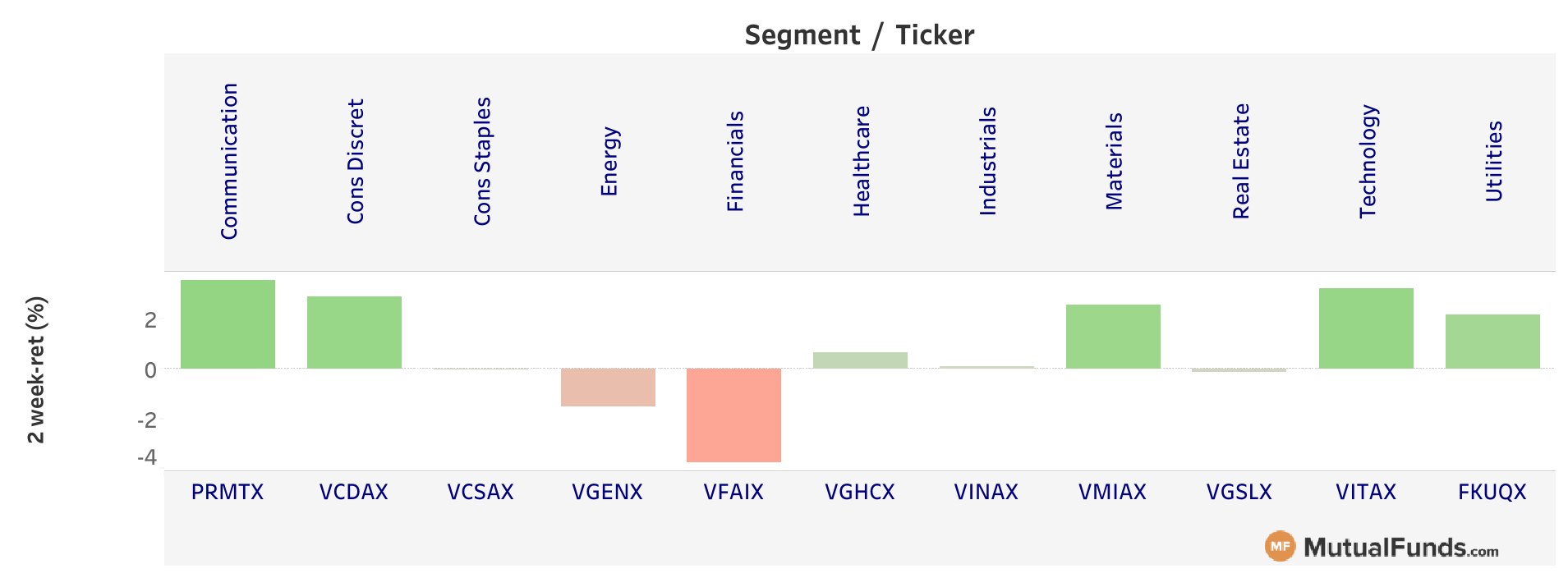Select the green Materials VMIAX bar
This screenshot has height=578, width=1568.
tap(1113, 337)
